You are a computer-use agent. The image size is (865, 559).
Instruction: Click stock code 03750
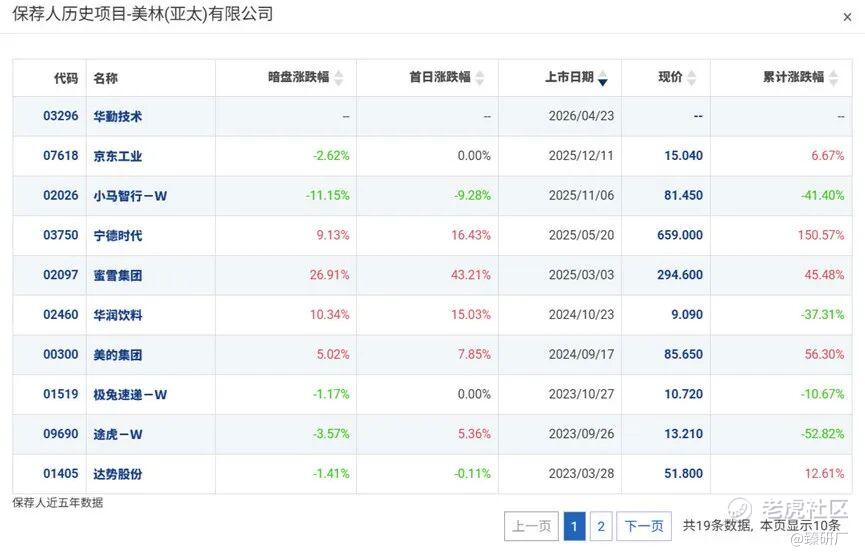pos(61,235)
